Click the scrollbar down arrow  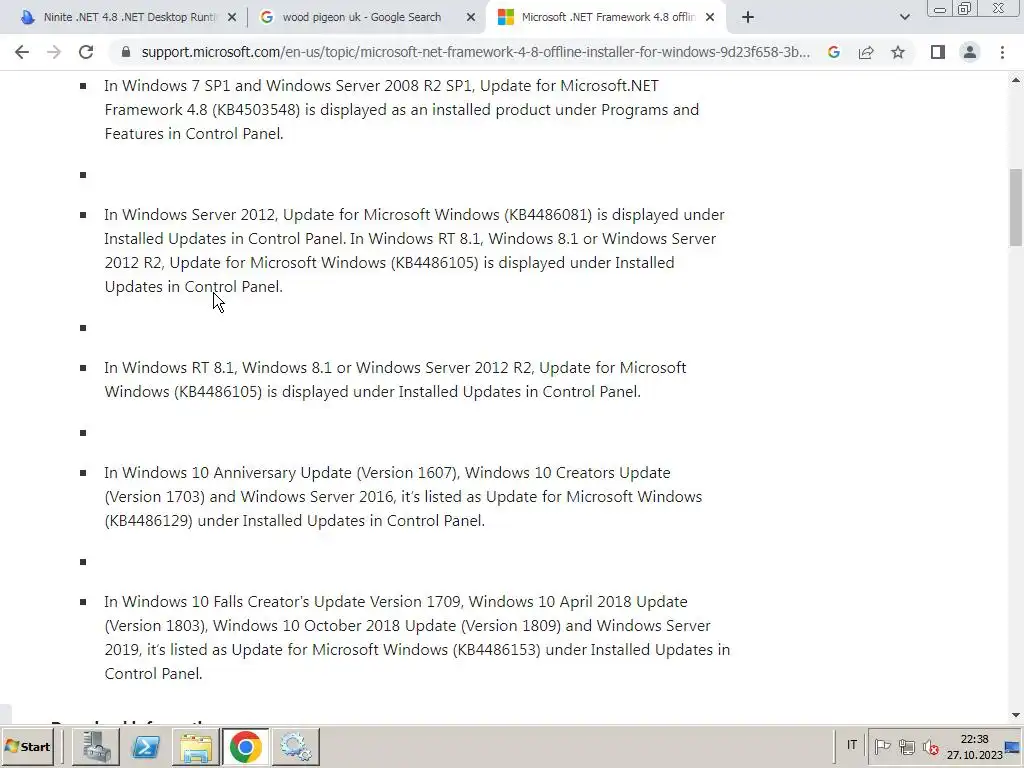tap(1016, 715)
